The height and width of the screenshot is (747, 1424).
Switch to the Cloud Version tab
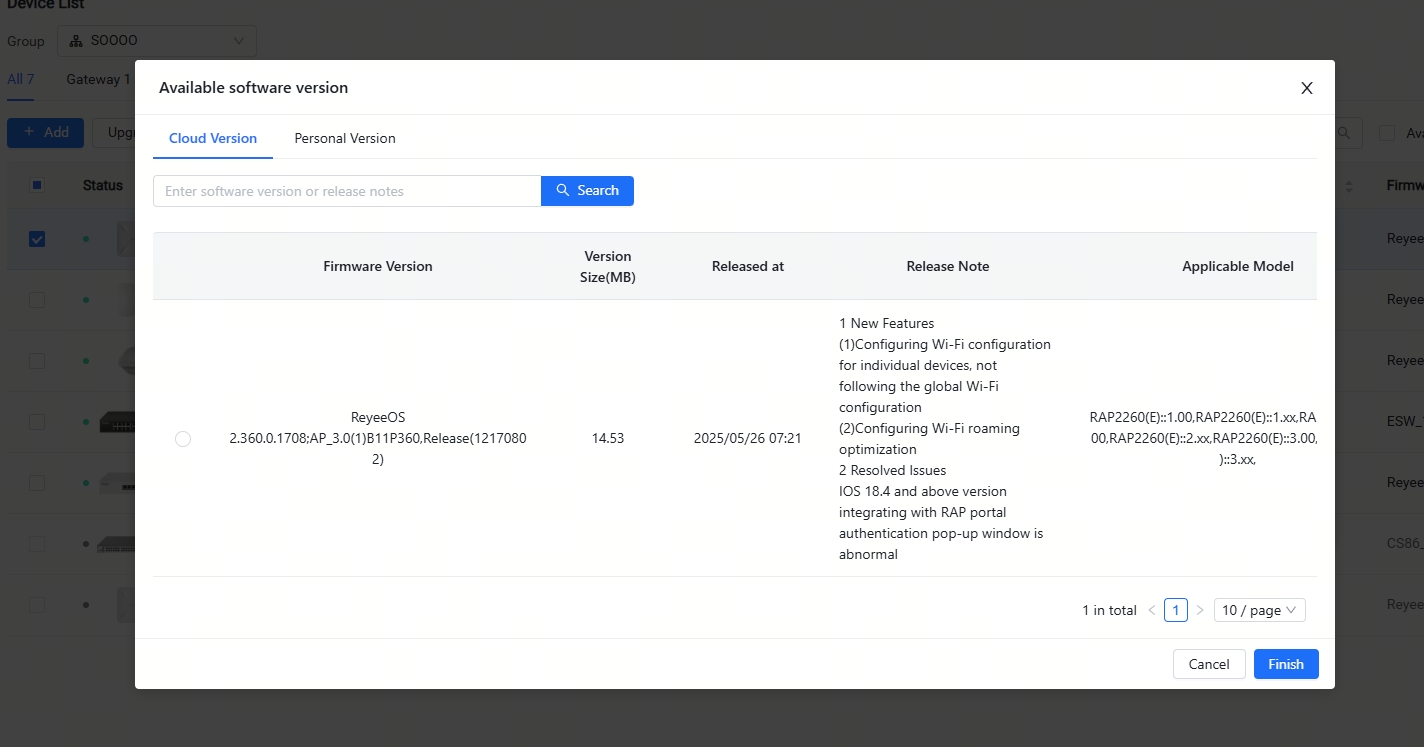213,139
